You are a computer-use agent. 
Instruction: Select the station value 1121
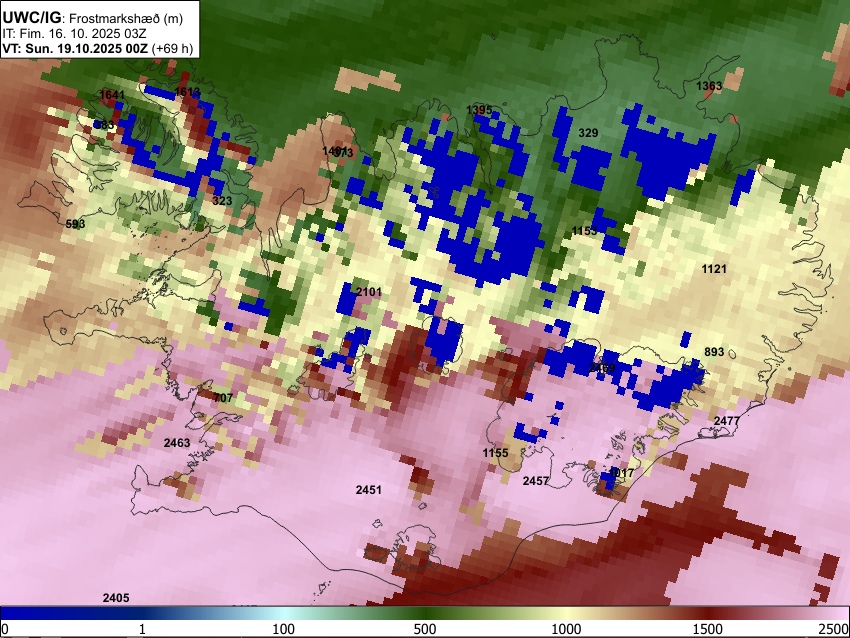click(x=714, y=269)
